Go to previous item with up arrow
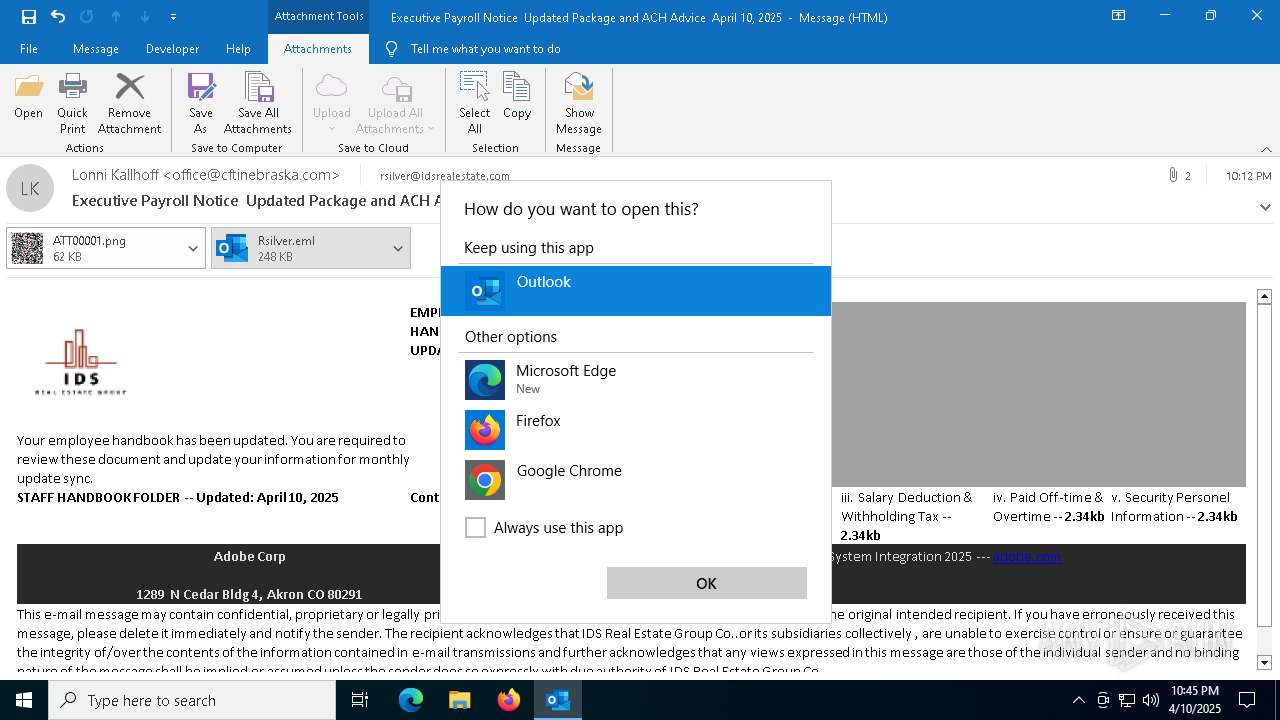The width and height of the screenshot is (1280, 720). (x=116, y=17)
